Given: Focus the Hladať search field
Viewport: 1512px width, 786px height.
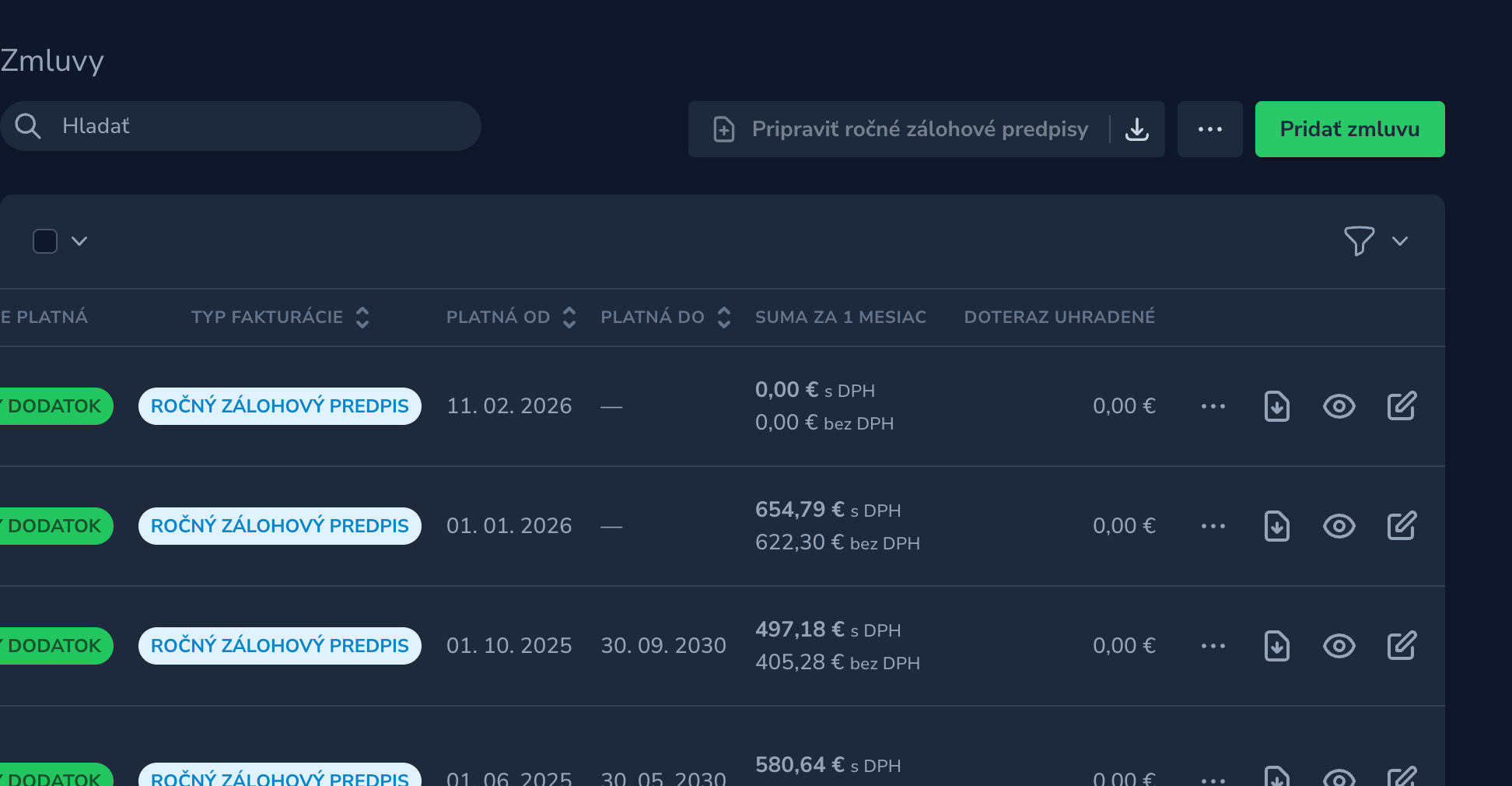Looking at the screenshot, I should click(240, 126).
